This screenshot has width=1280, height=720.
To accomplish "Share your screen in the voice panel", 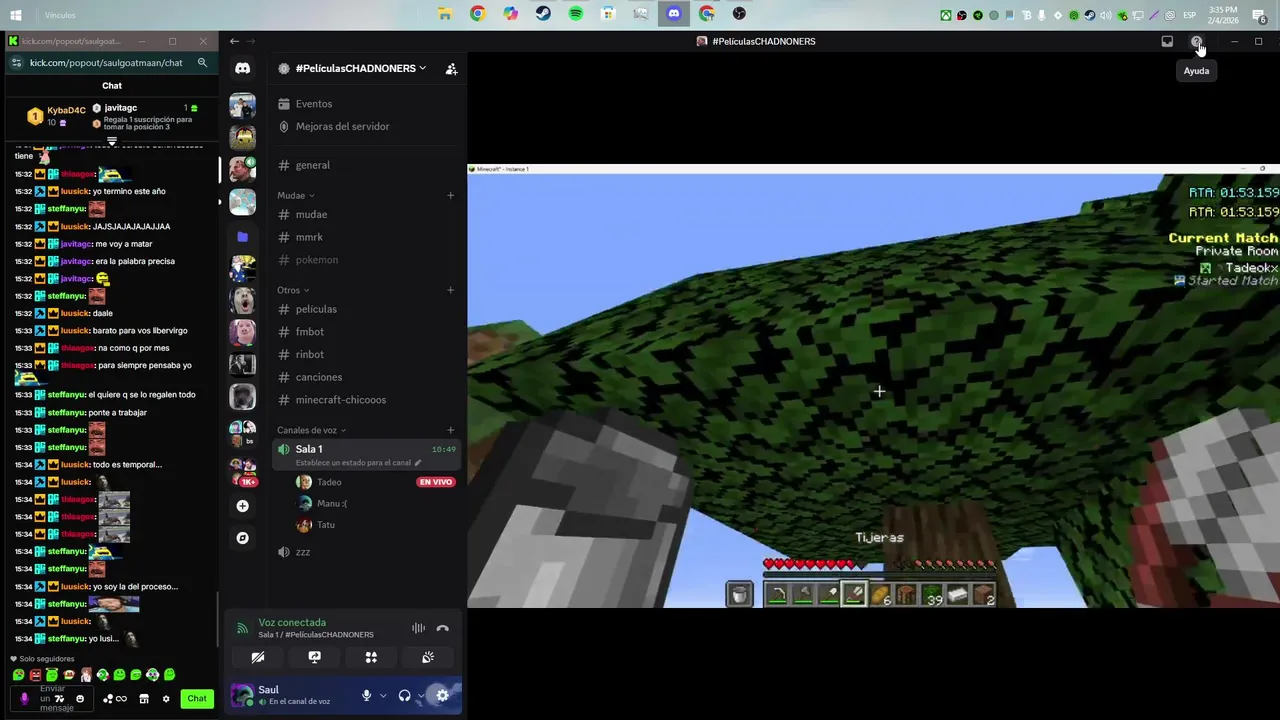I will pyautogui.click(x=314, y=657).
